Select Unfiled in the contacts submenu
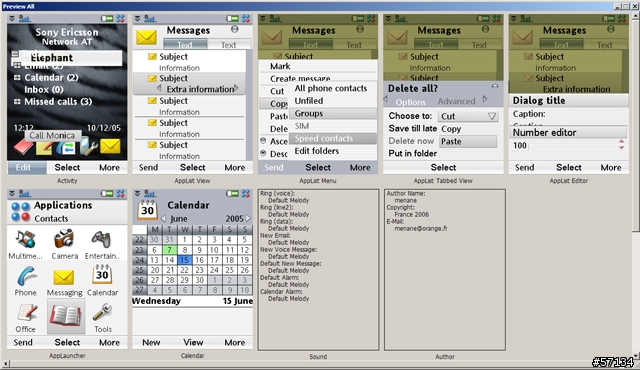This screenshot has height=370, width=640. click(x=309, y=101)
